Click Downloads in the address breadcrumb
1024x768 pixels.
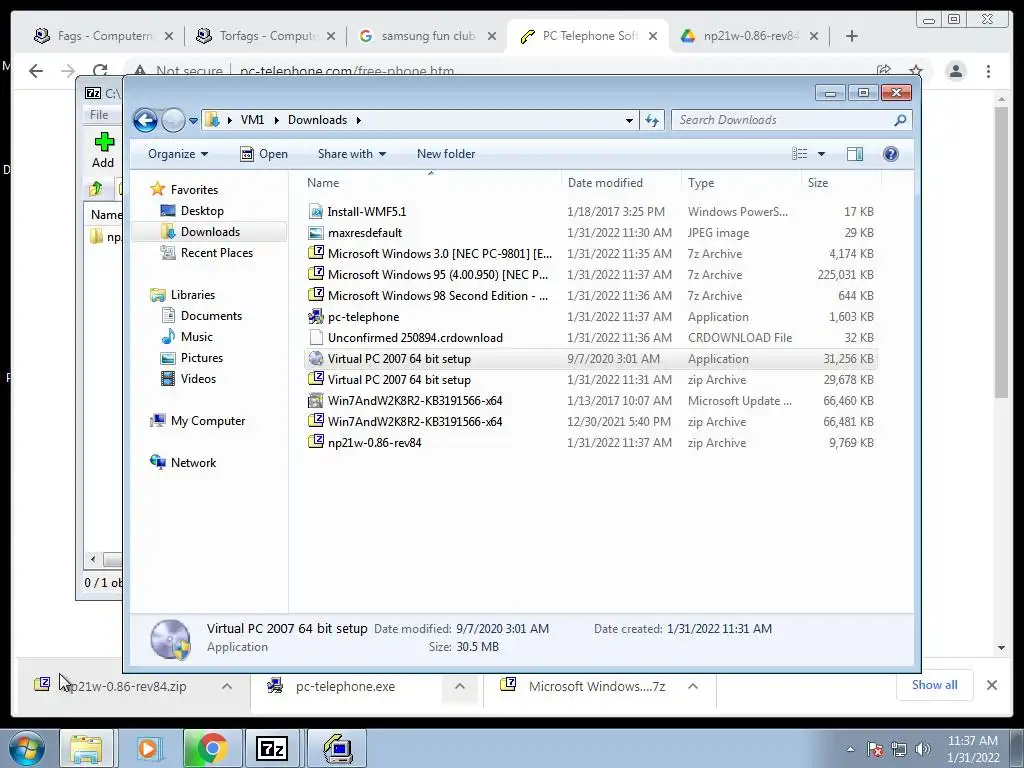317,120
